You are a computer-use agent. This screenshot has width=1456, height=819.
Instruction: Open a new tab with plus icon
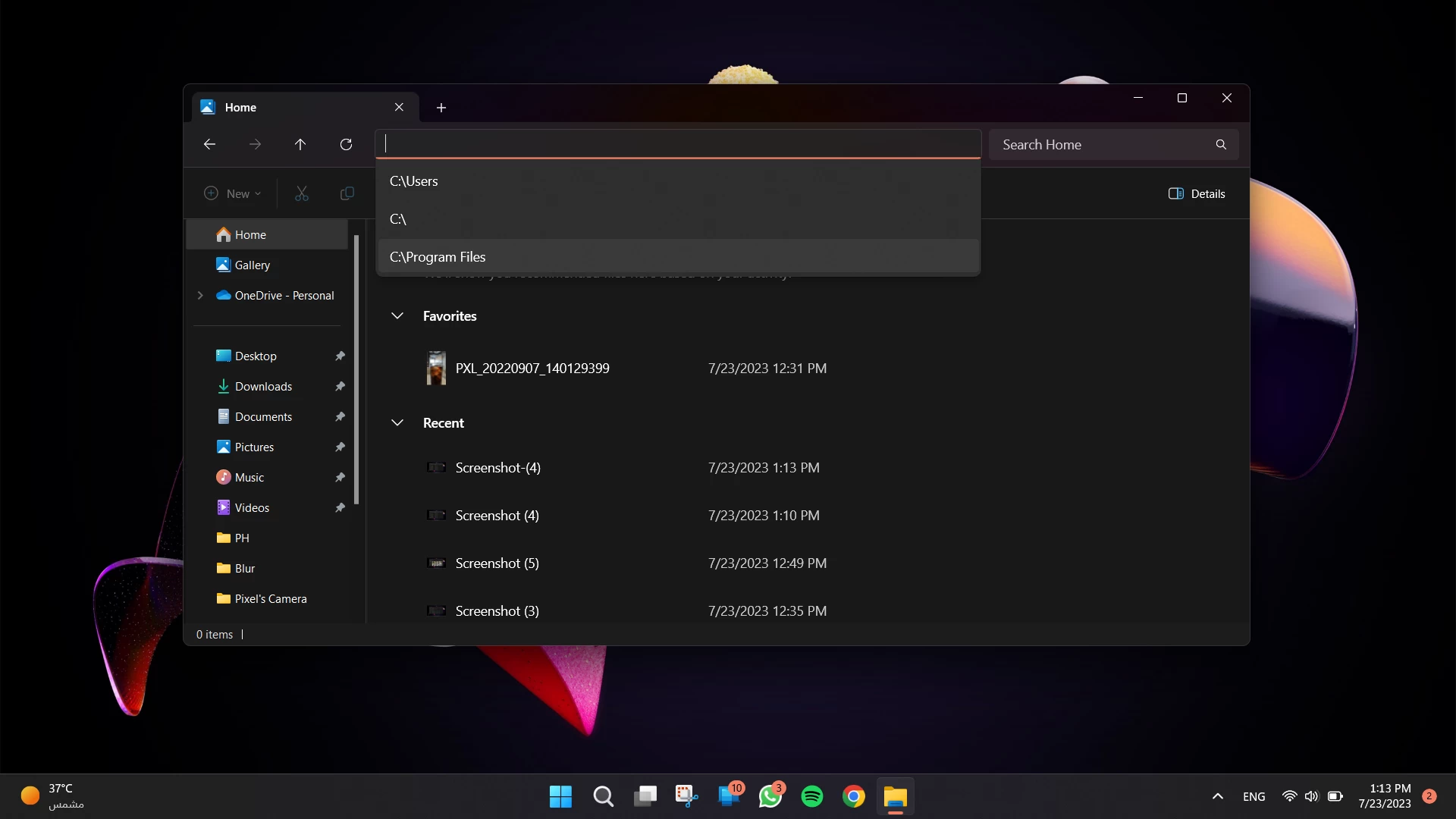point(441,108)
